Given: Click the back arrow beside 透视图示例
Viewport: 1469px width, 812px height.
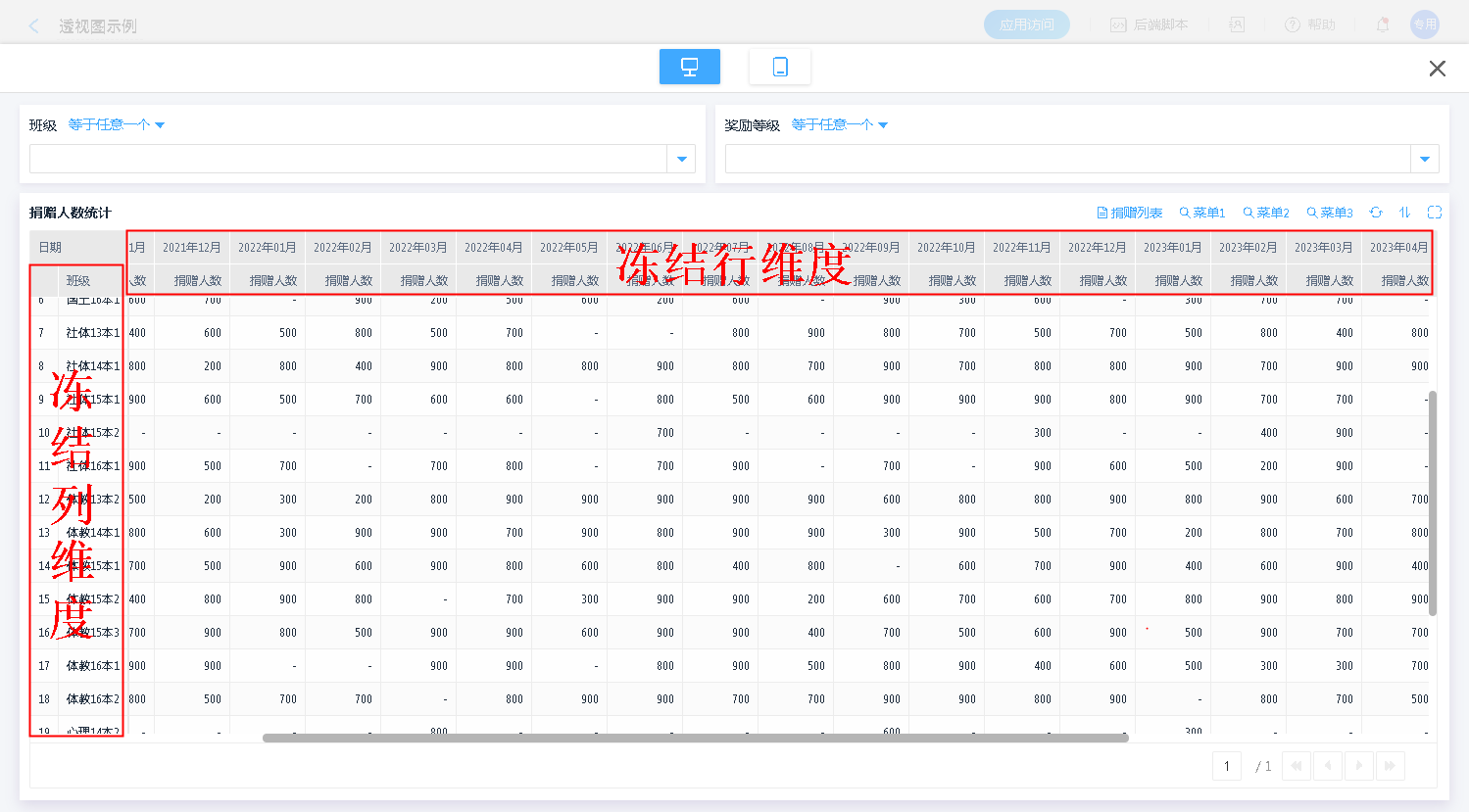Looking at the screenshot, I should [x=34, y=26].
